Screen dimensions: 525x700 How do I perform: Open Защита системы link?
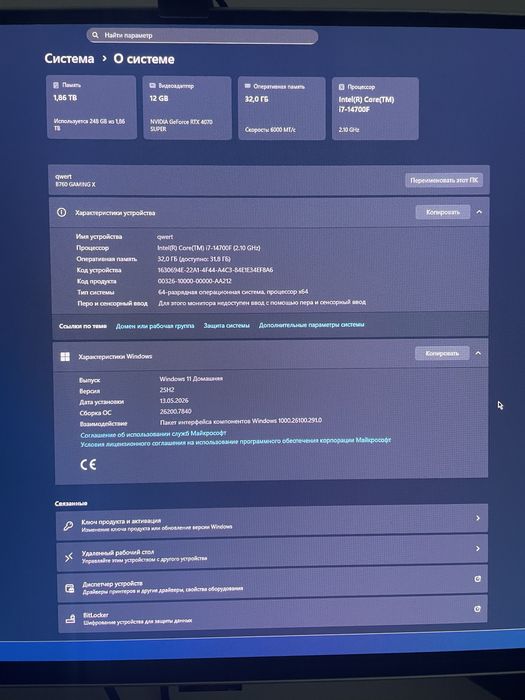[226, 325]
